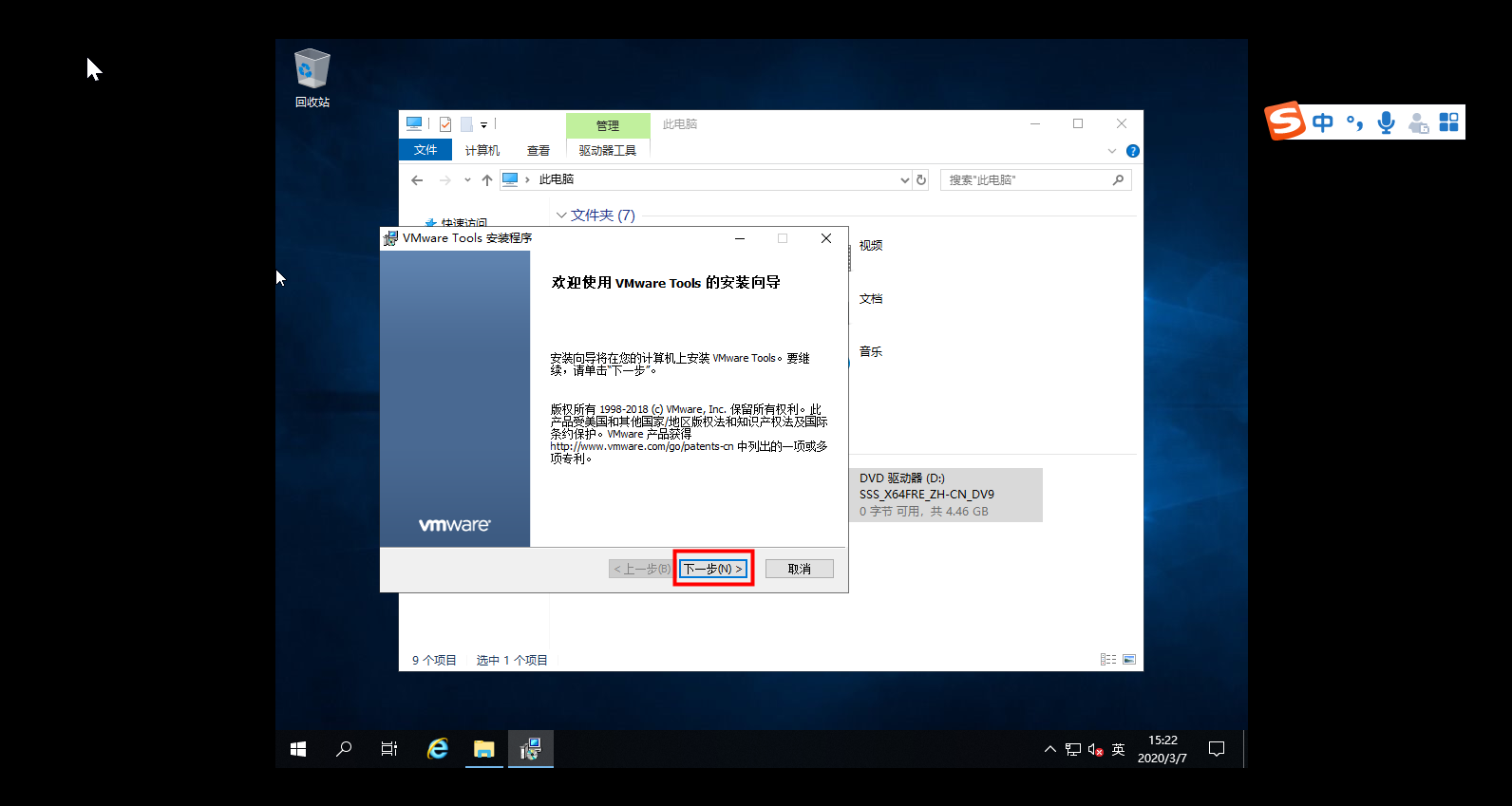
Task: Toggle Sogou punctuation mode
Action: tap(1355, 122)
